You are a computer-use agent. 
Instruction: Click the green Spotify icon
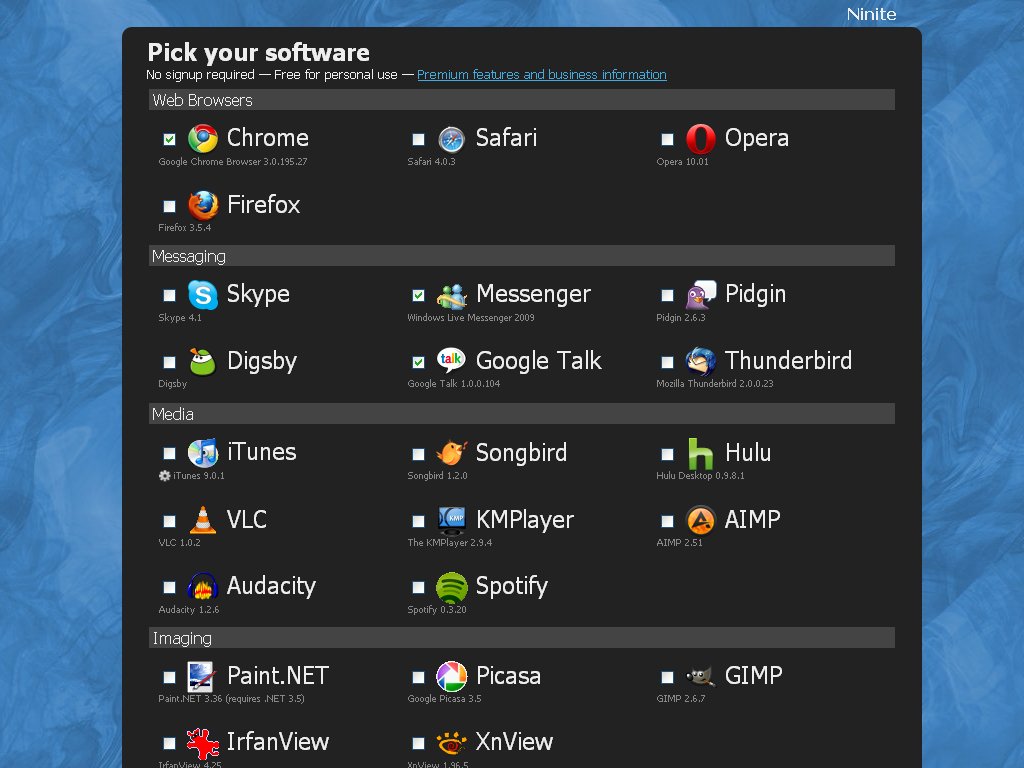click(451, 587)
